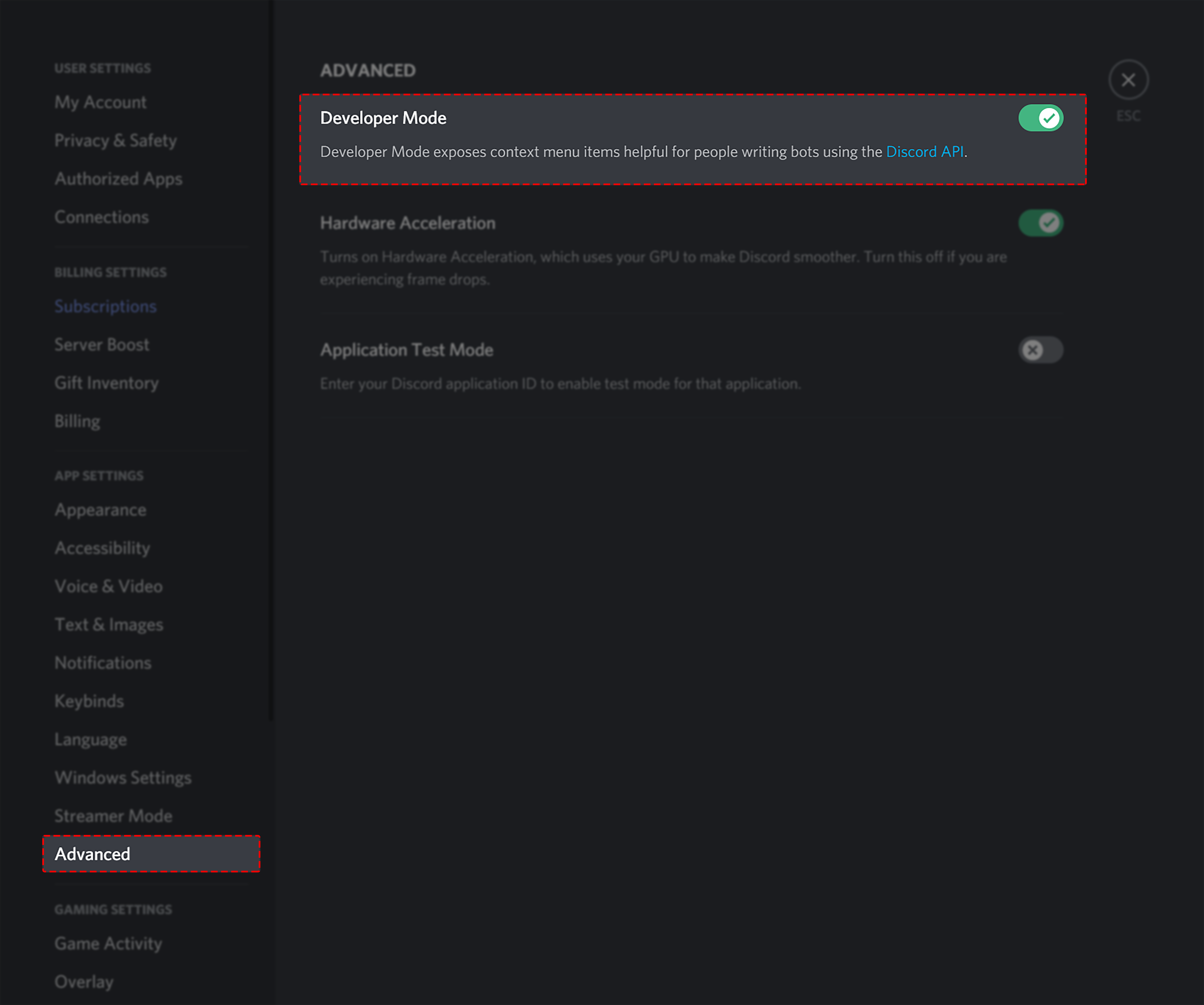Navigate to Authorized Apps settings
Image resolution: width=1204 pixels, height=1005 pixels.
click(118, 178)
